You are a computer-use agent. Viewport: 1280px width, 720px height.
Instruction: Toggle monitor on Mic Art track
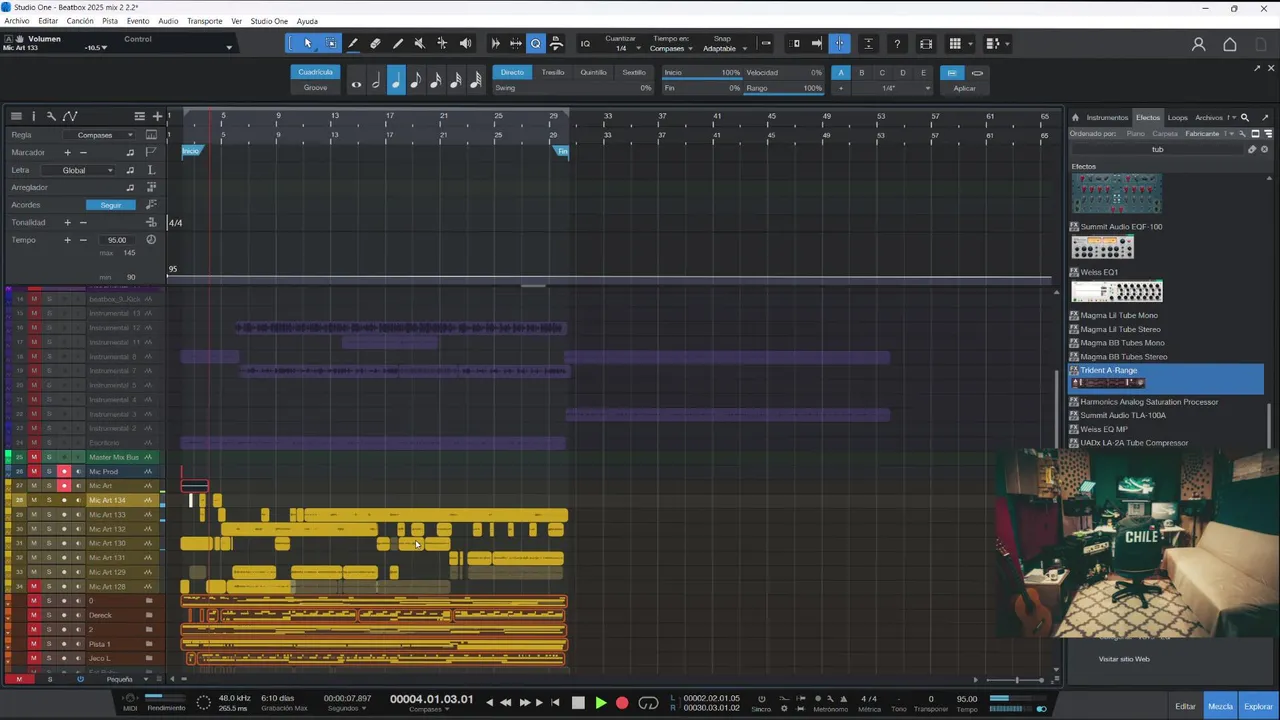coord(79,486)
